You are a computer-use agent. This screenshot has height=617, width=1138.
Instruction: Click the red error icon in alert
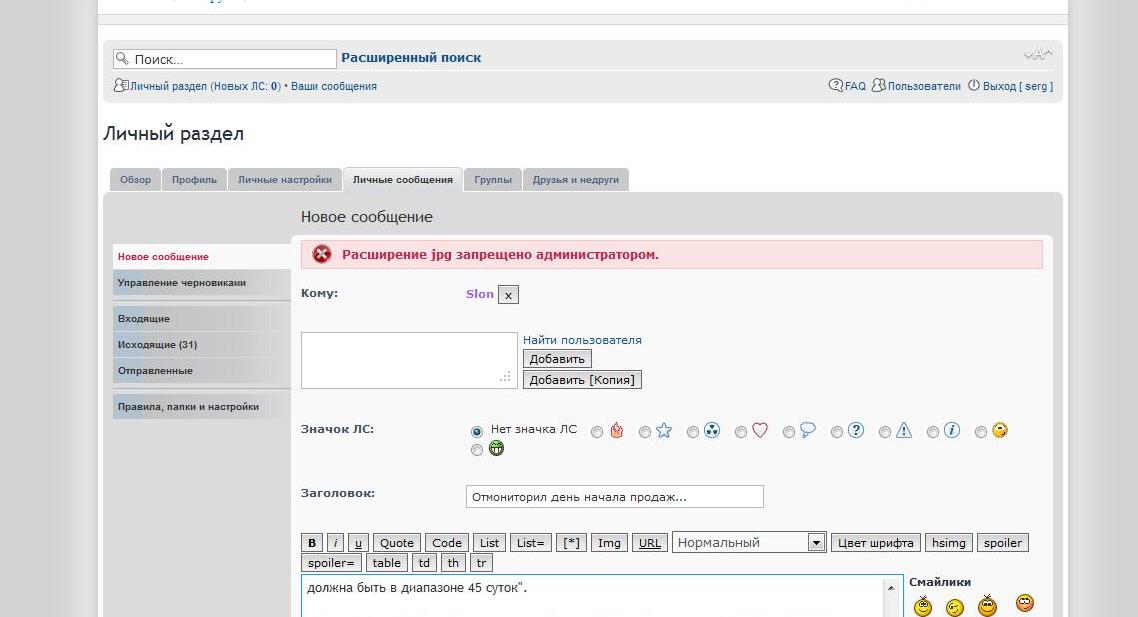(x=322, y=254)
